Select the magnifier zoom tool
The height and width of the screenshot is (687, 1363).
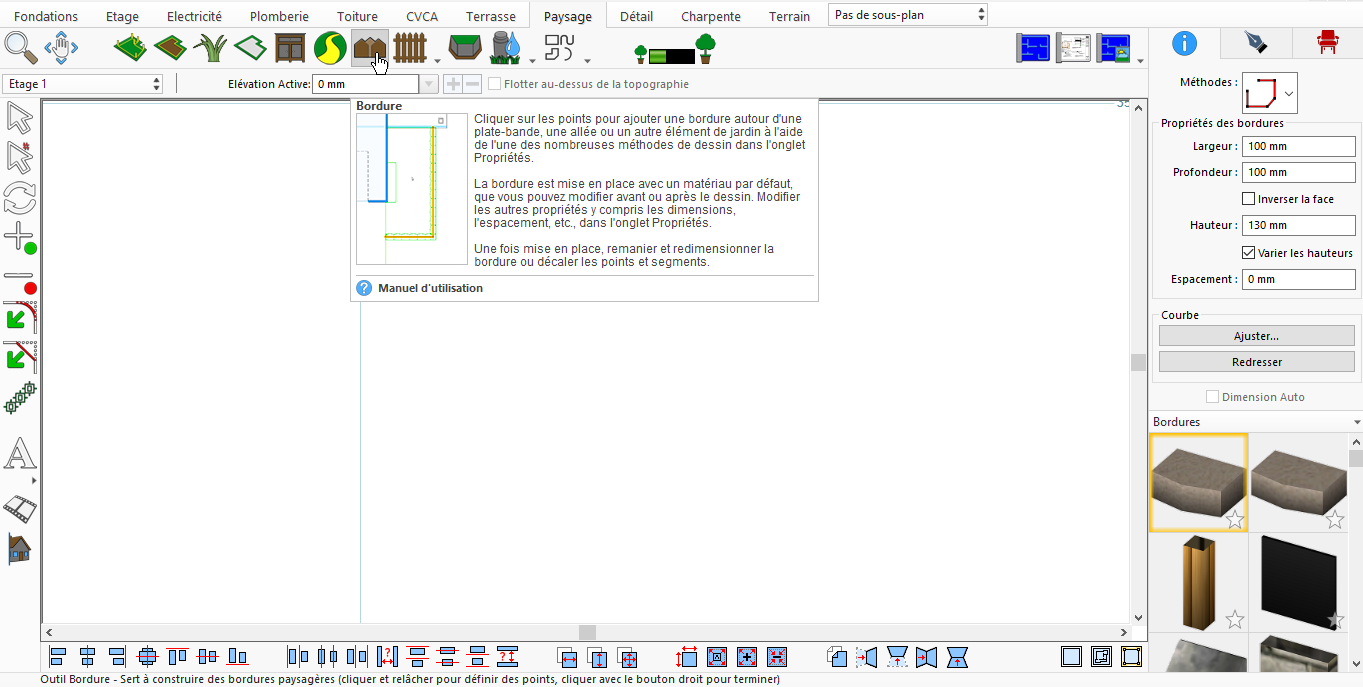(20, 47)
